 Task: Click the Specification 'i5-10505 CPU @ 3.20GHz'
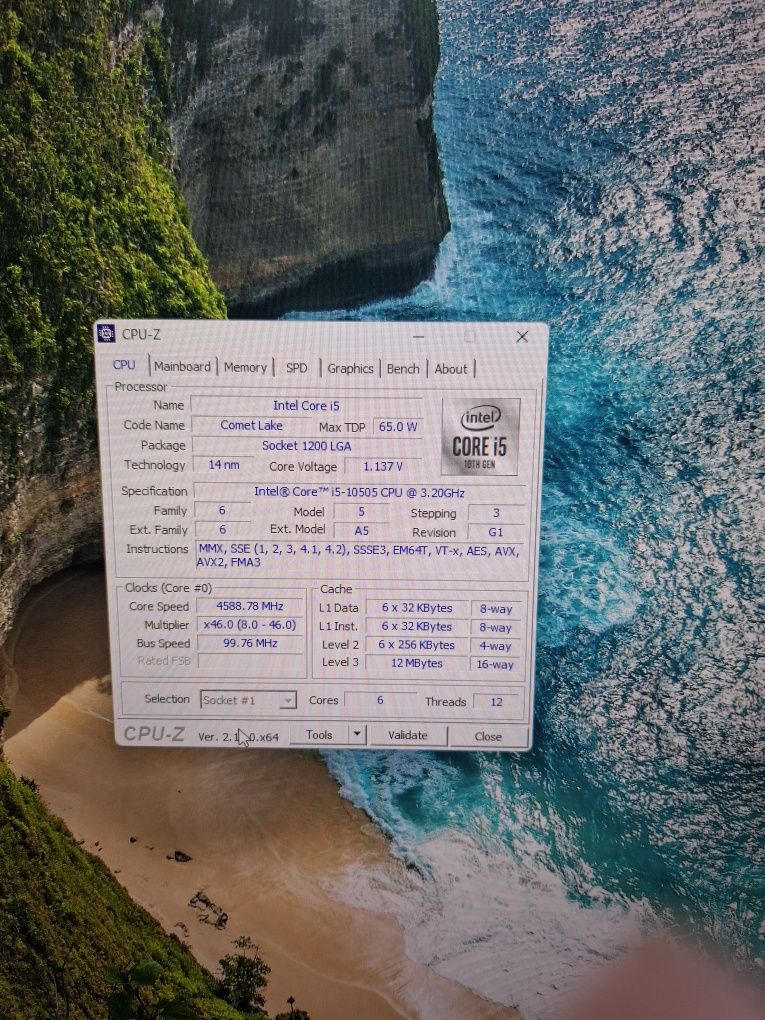point(360,492)
